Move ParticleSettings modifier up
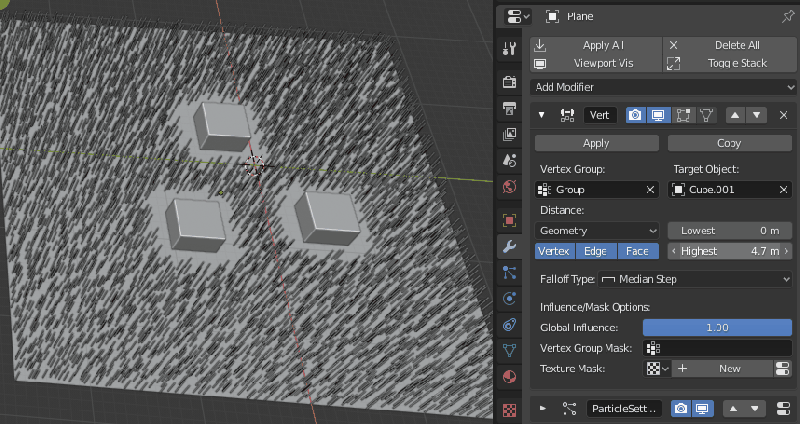The width and height of the screenshot is (800, 424). [x=733, y=409]
